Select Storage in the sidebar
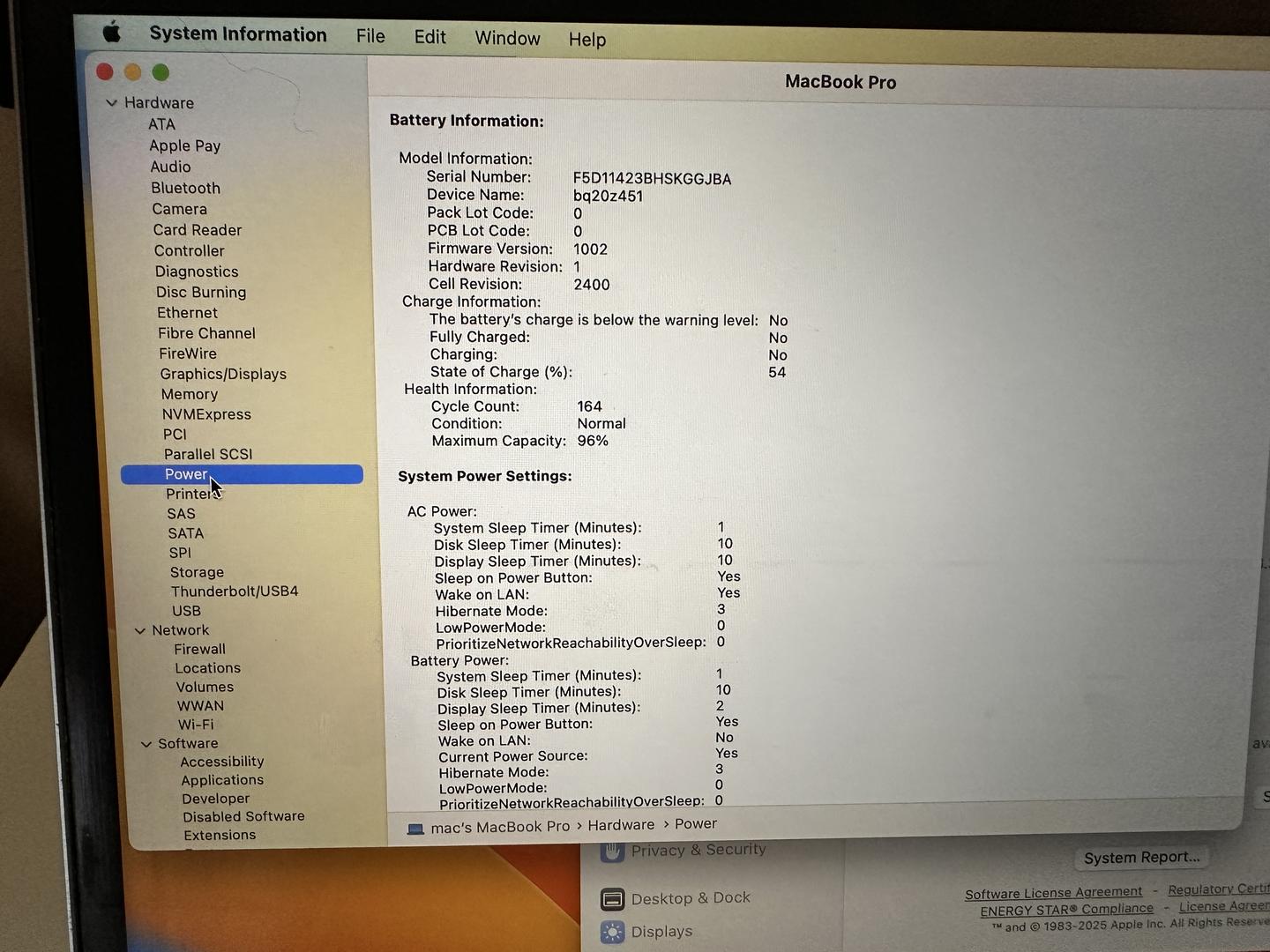Screen dimensions: 1270x952 pyautogui.click(x=197, y=572)
